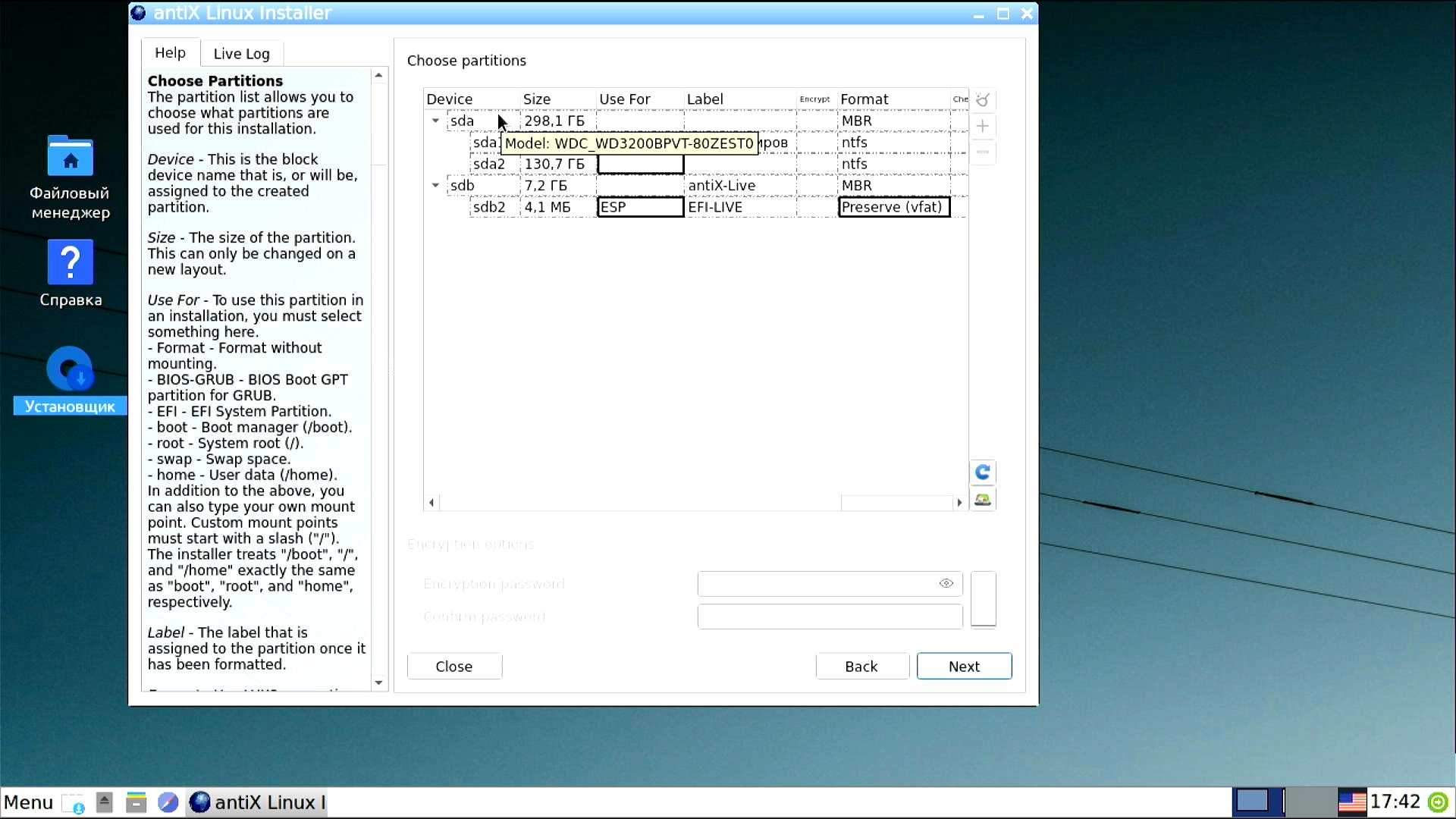Select the sda1 partition row

tap(696, 143)
